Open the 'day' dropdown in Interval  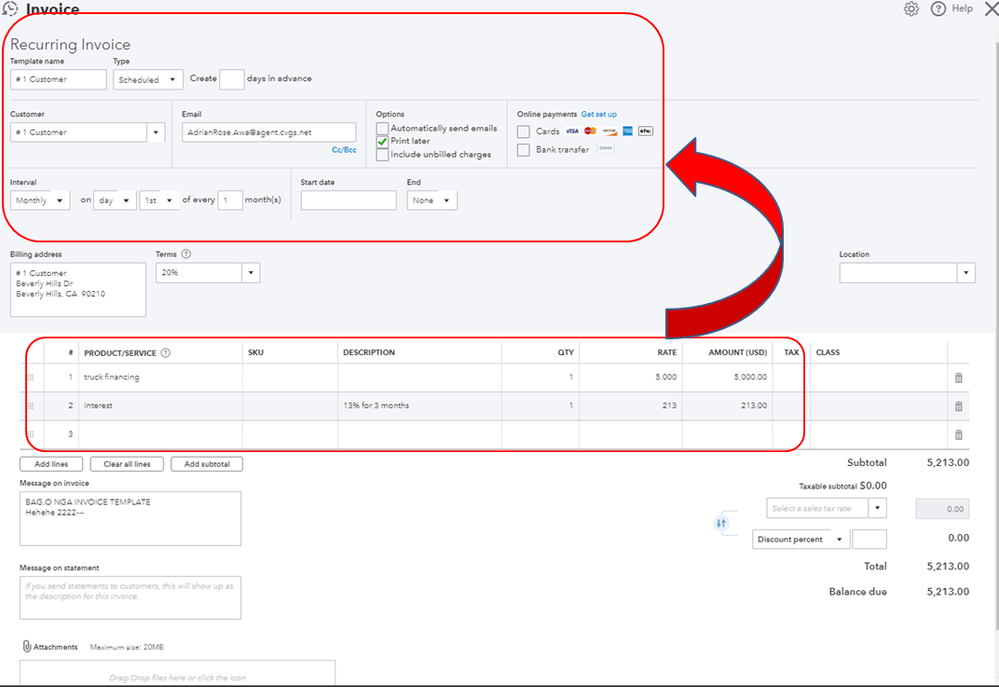coord(115,200)
